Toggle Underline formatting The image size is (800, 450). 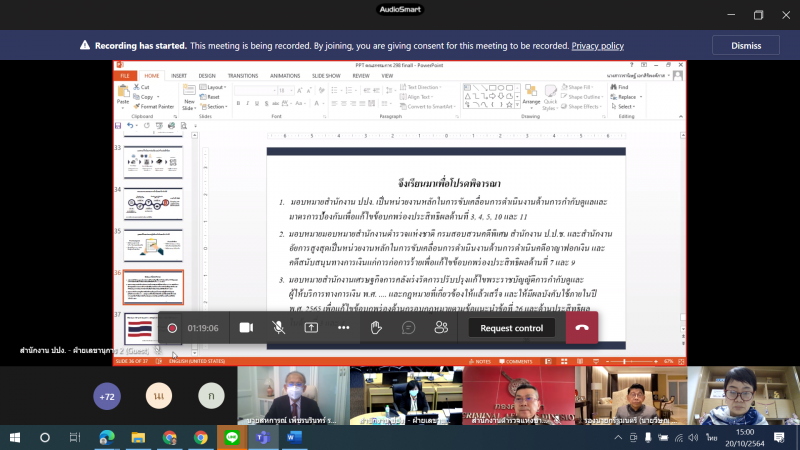pos(257,104)
